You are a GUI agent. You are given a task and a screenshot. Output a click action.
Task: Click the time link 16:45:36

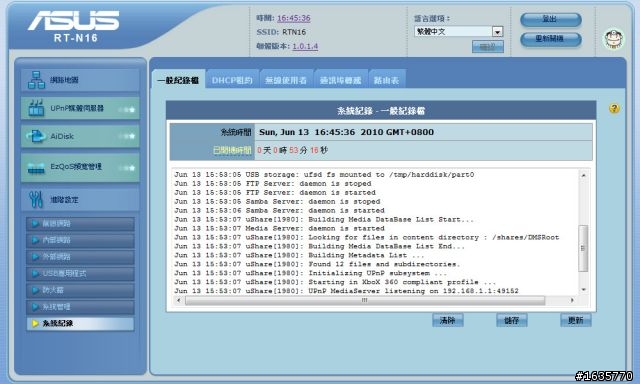[x=294, y=18]
